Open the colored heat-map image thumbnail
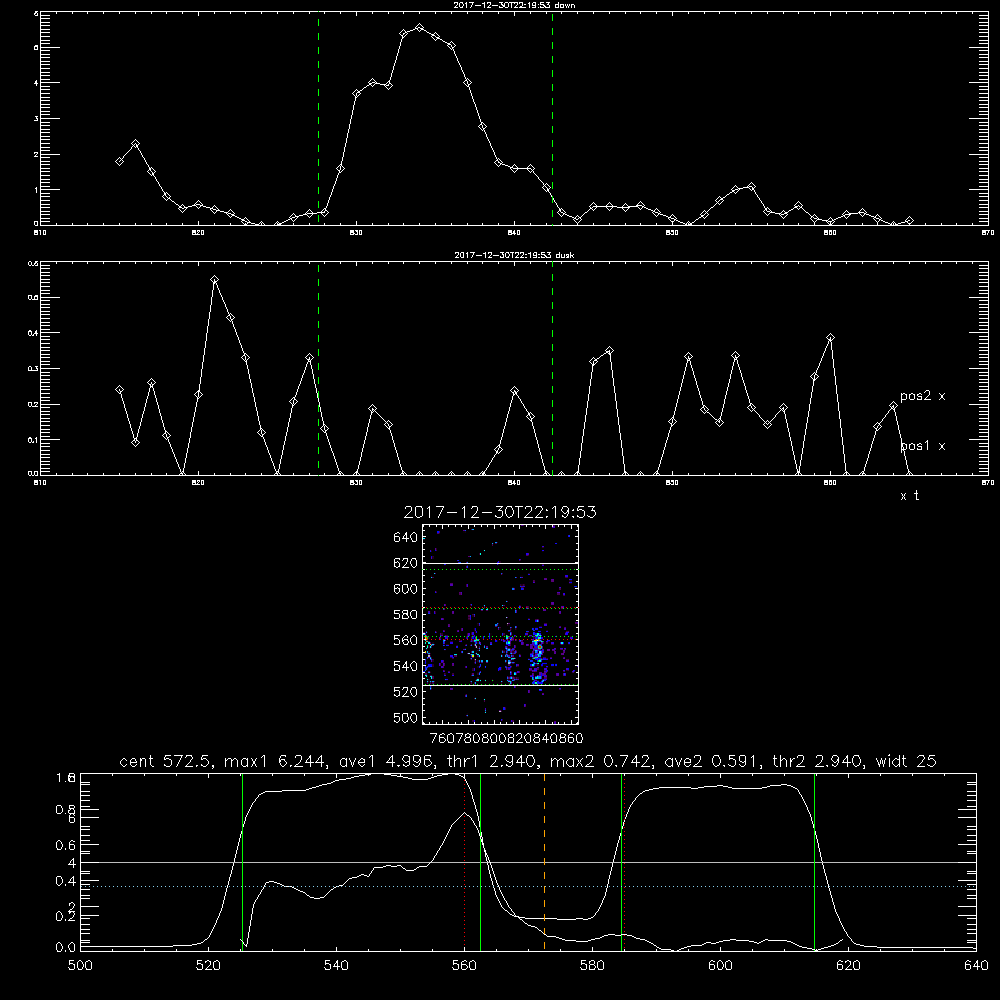 (500, 624)
